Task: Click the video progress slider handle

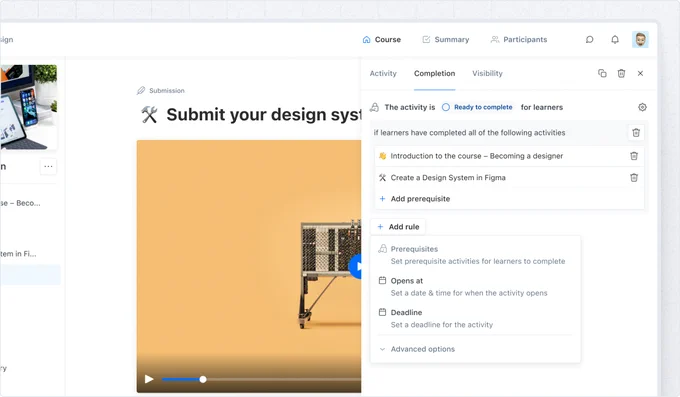Action: (x=203, y=379)
